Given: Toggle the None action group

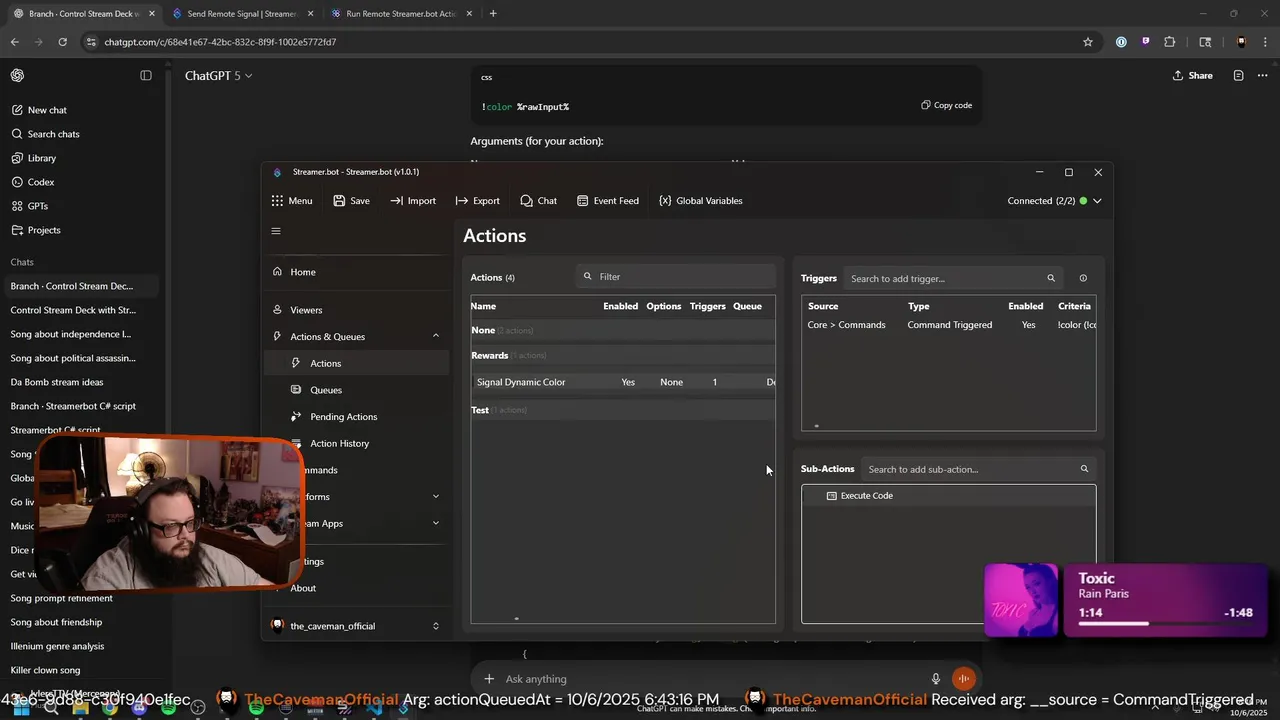Looking at the screenshot, I should tap(623, 331).
